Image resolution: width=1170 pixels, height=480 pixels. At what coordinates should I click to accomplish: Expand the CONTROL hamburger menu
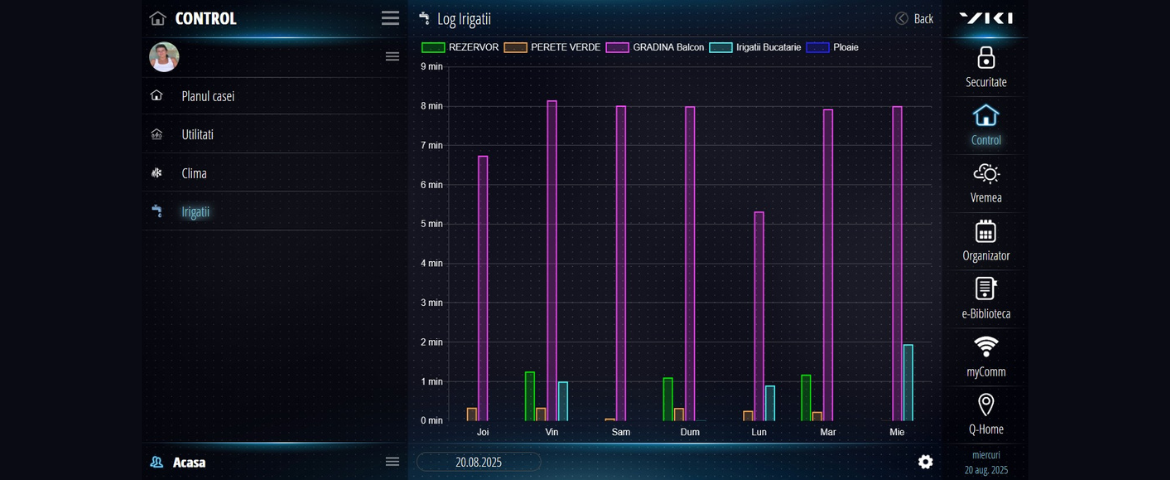click(x=390, y=18)
